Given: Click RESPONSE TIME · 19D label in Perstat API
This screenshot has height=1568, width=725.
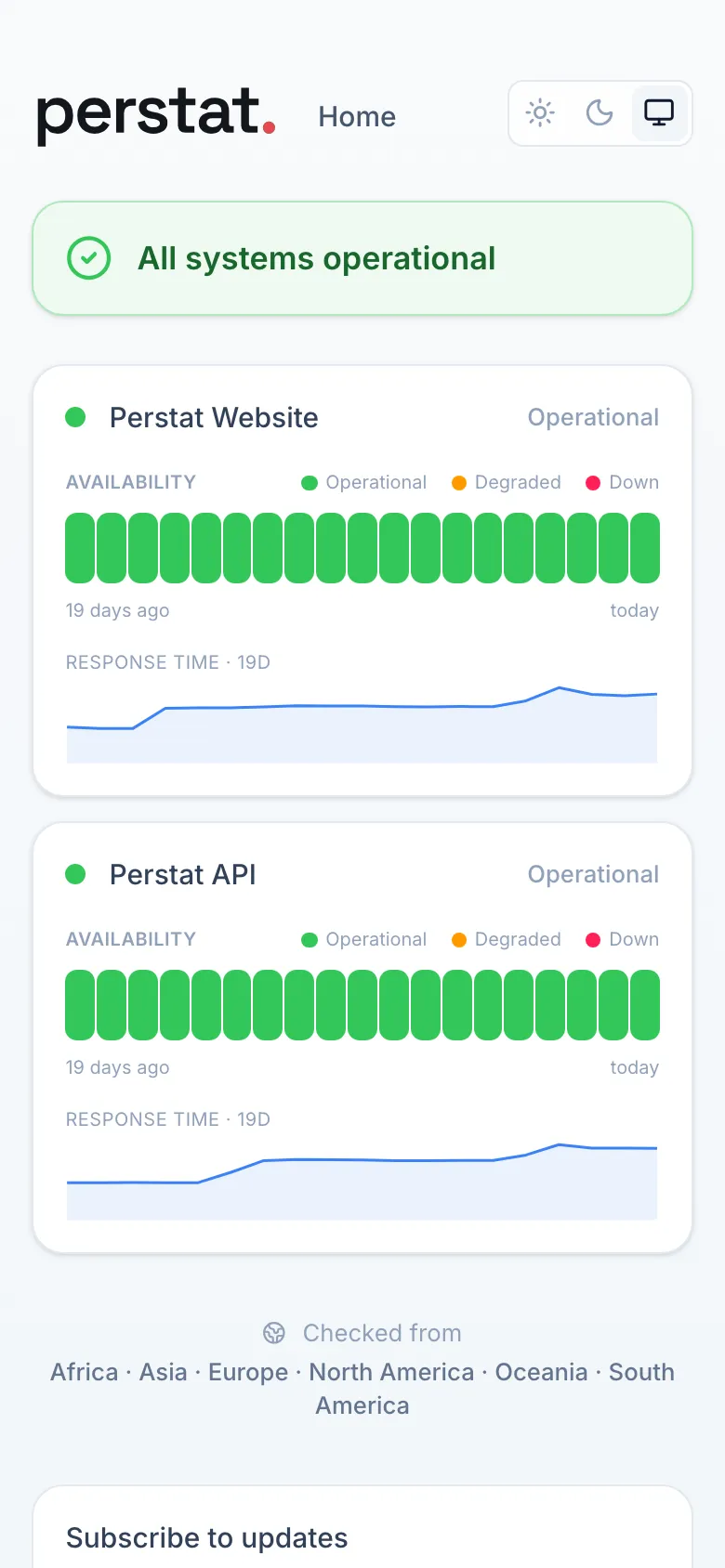Looking at the screenshot, I should point(168,1119).
